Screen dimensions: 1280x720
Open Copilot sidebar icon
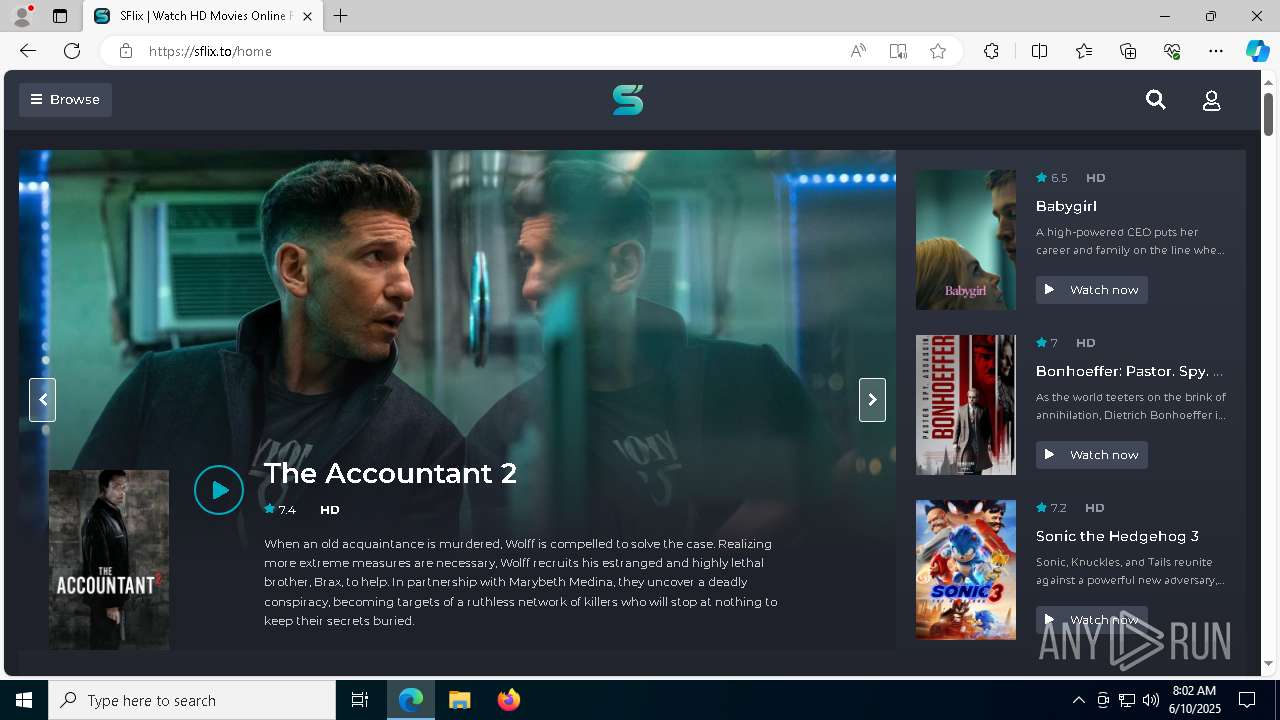coord(1257,51)
